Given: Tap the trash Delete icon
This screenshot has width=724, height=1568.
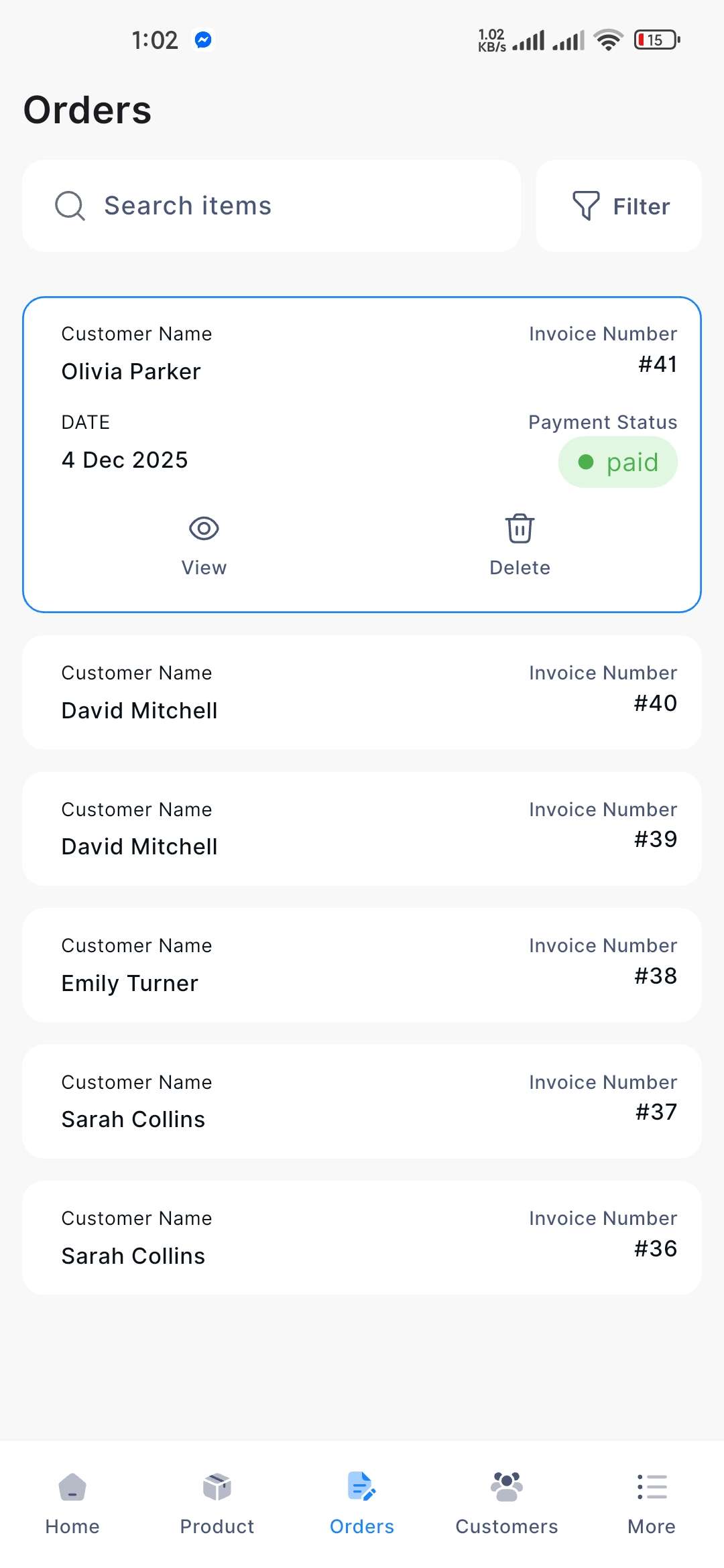Looking at the screenshot, I should 520,529.
